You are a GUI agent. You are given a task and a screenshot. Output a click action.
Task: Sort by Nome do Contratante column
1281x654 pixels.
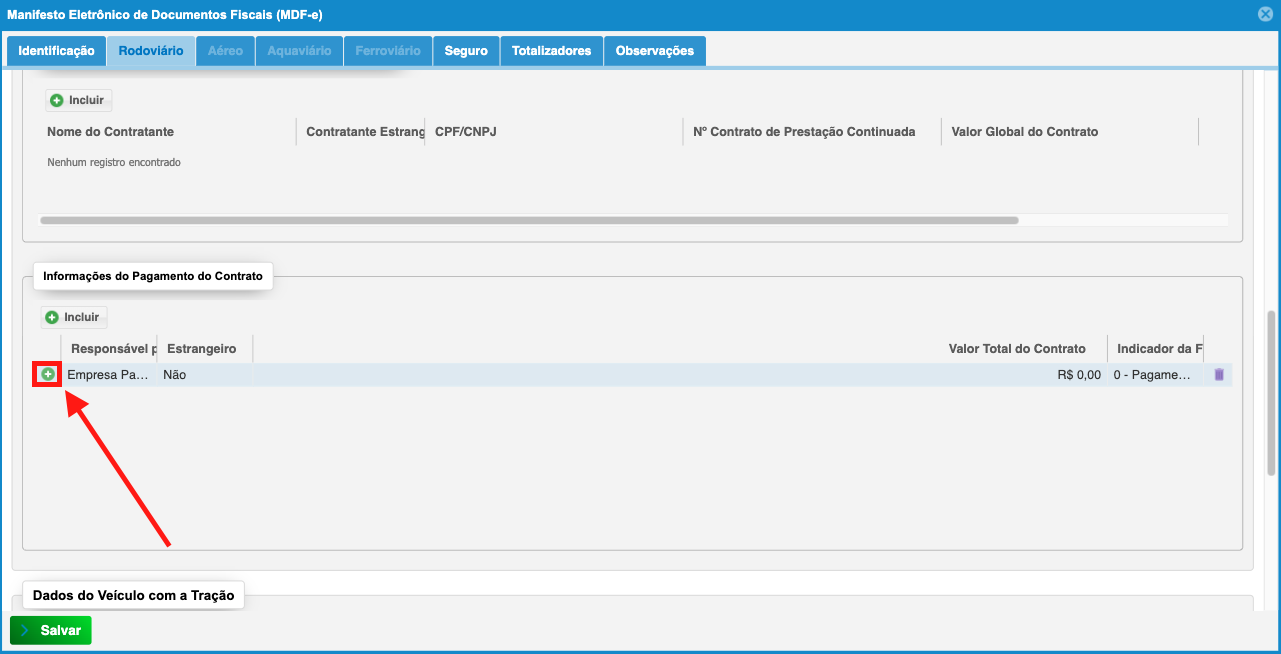(x=110, y=132)
